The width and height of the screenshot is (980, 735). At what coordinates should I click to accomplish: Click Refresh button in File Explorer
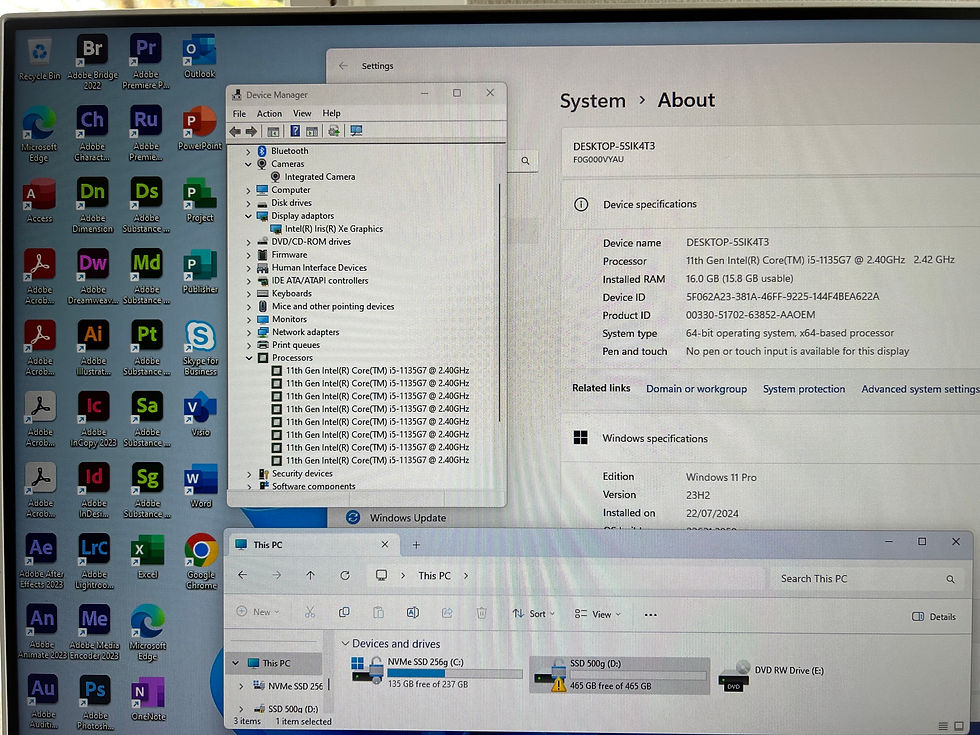(345, 576)
